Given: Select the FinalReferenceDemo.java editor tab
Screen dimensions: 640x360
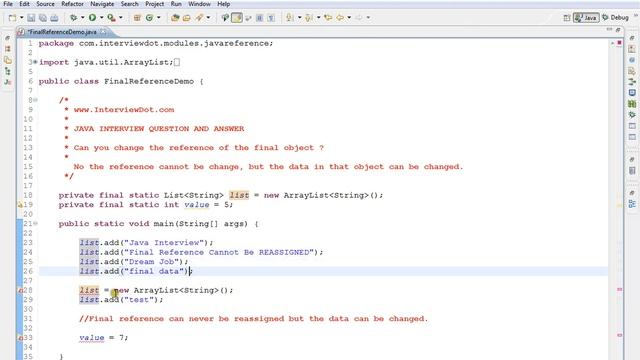Looking at the screenshot, I should (61, 32).
